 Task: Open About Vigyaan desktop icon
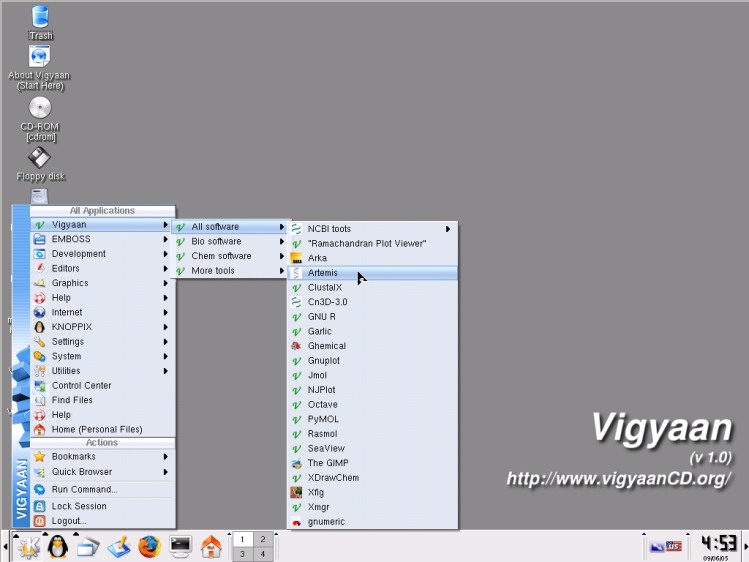[x=40, y=58]
